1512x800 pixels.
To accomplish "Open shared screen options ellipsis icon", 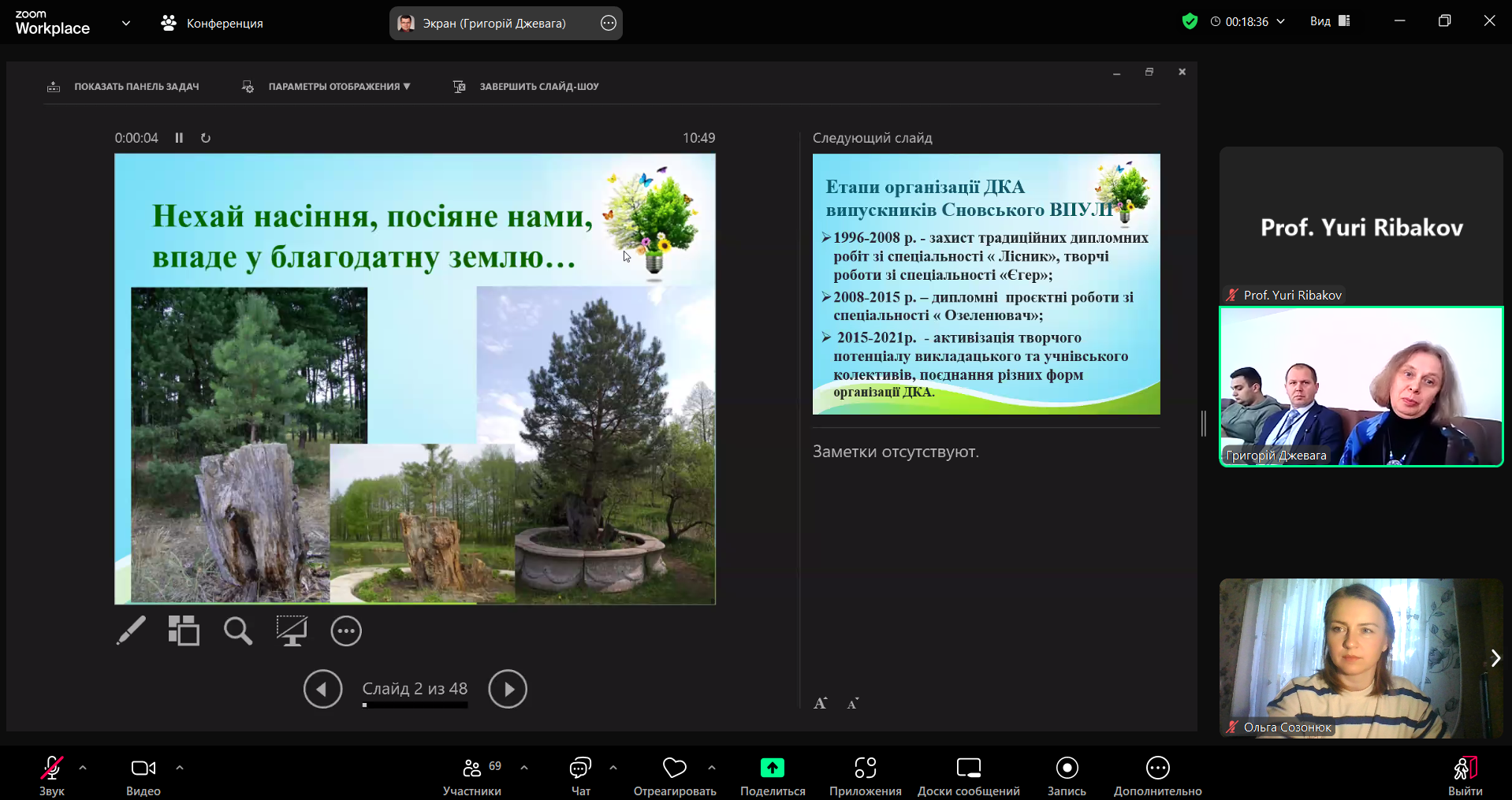I will 609,23.
